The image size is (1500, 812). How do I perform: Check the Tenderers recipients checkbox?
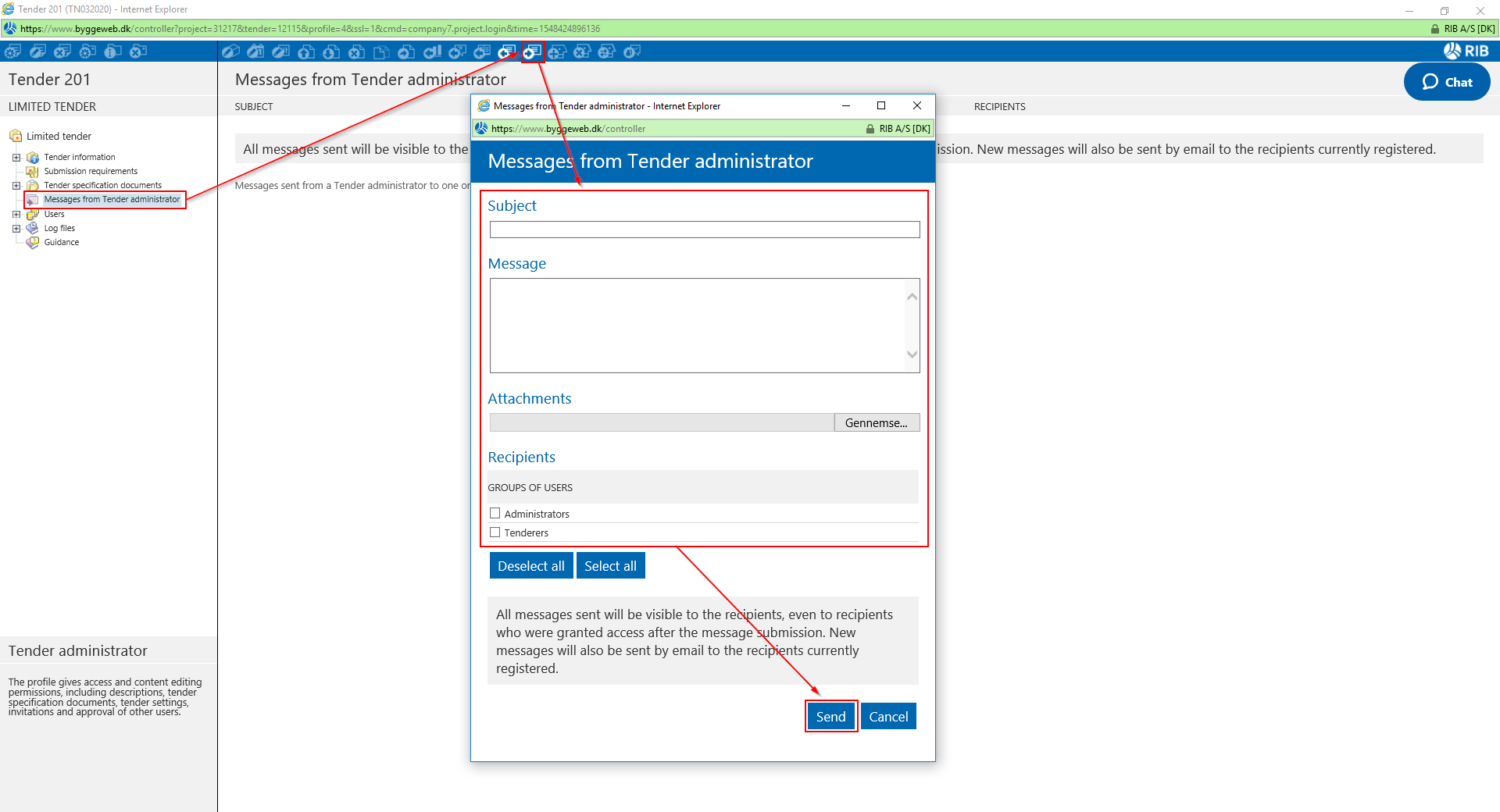click(x=495, y=532)
